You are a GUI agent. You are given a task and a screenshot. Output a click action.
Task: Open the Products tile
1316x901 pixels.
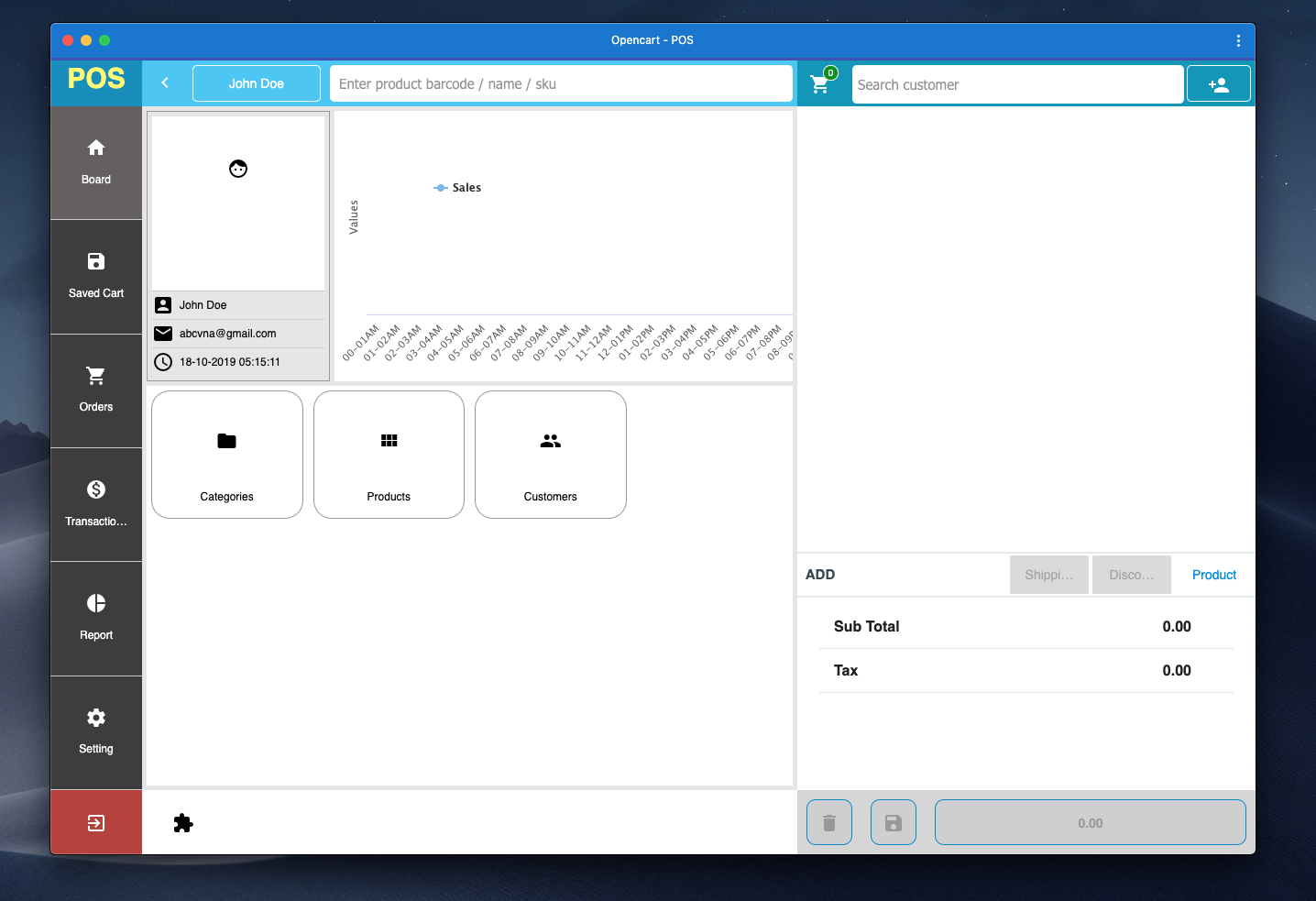tap(389, 455)
